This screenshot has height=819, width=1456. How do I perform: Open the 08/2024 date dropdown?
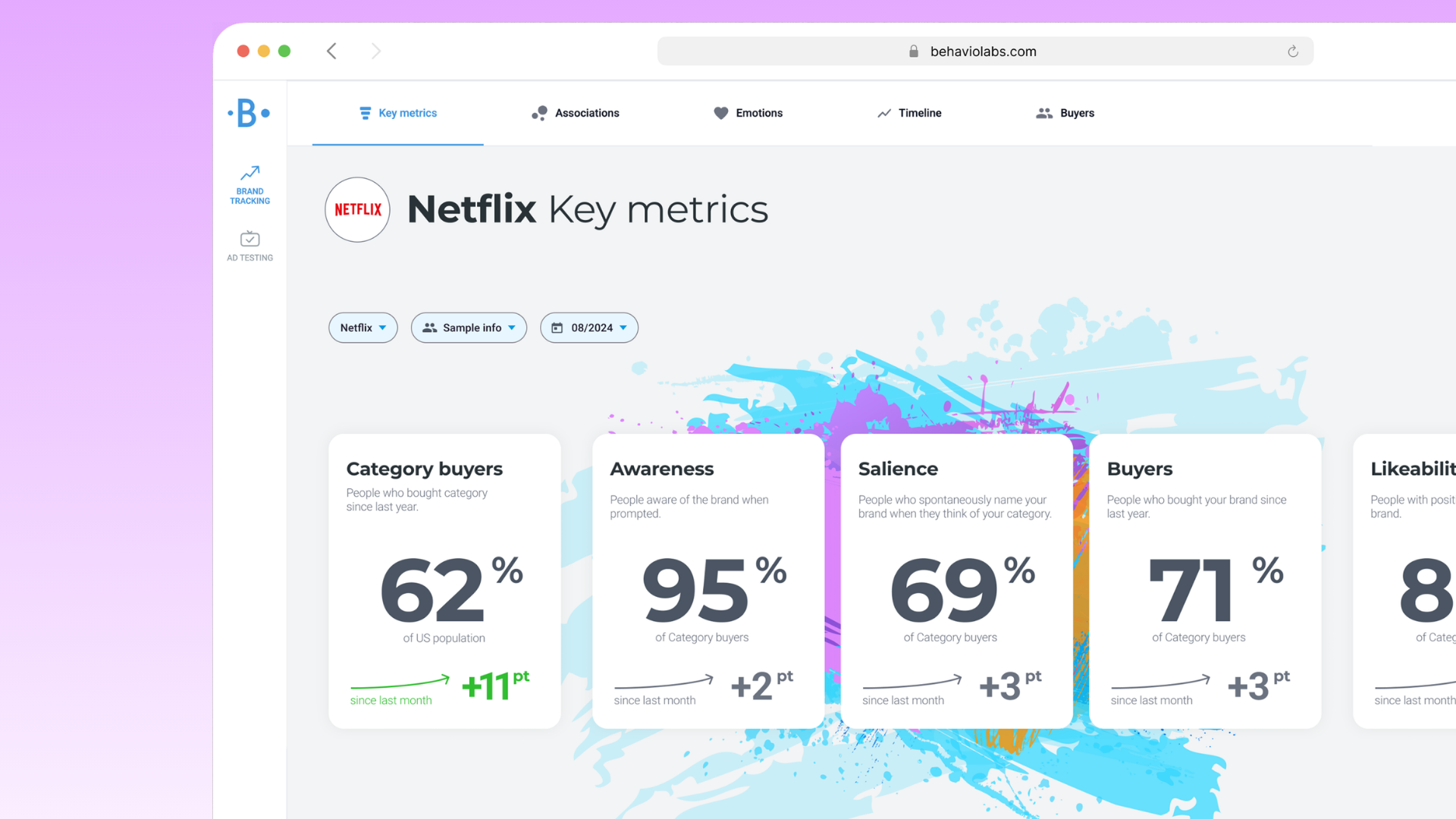[589, 328]
